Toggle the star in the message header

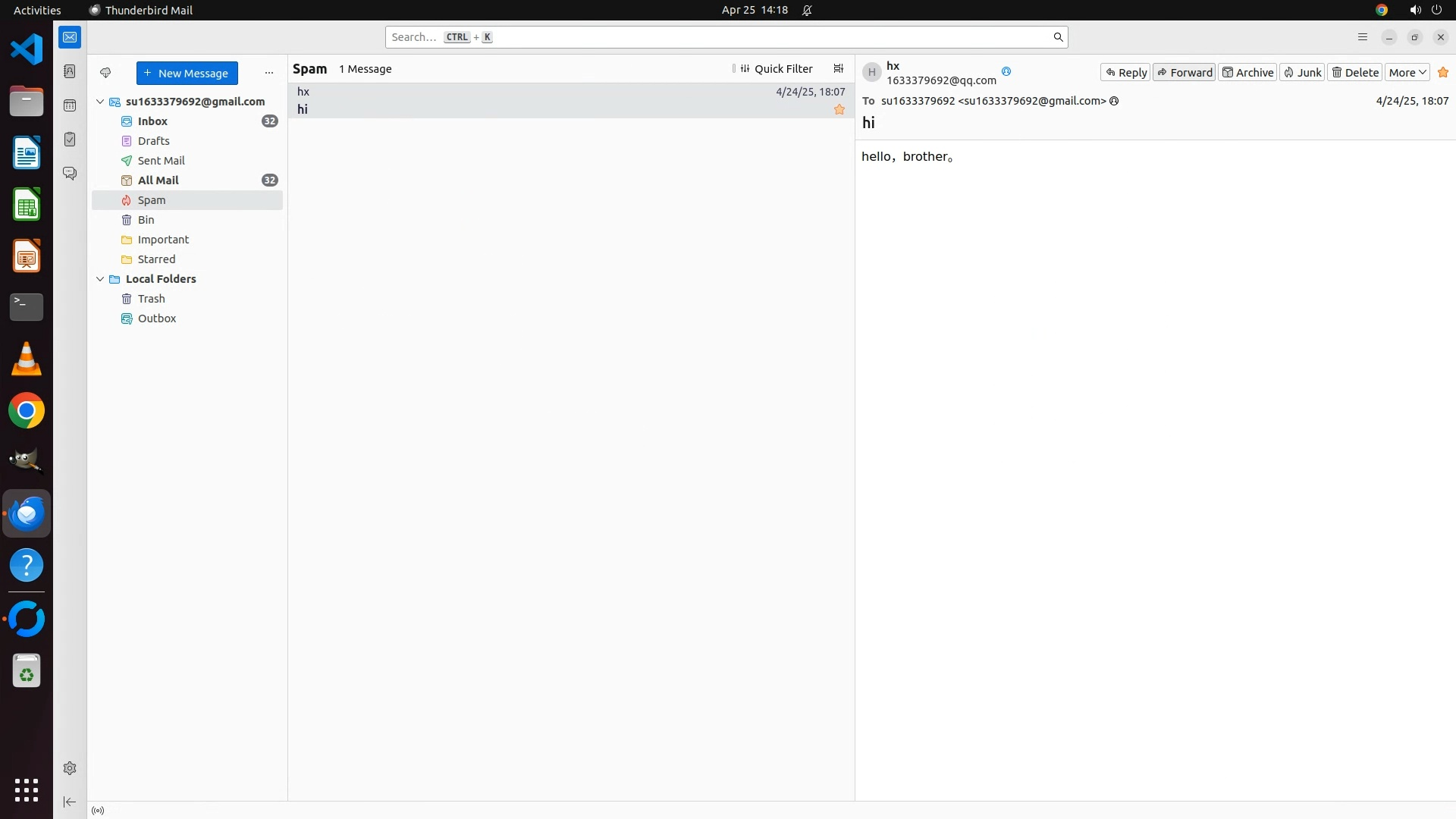coord(1442,73)
